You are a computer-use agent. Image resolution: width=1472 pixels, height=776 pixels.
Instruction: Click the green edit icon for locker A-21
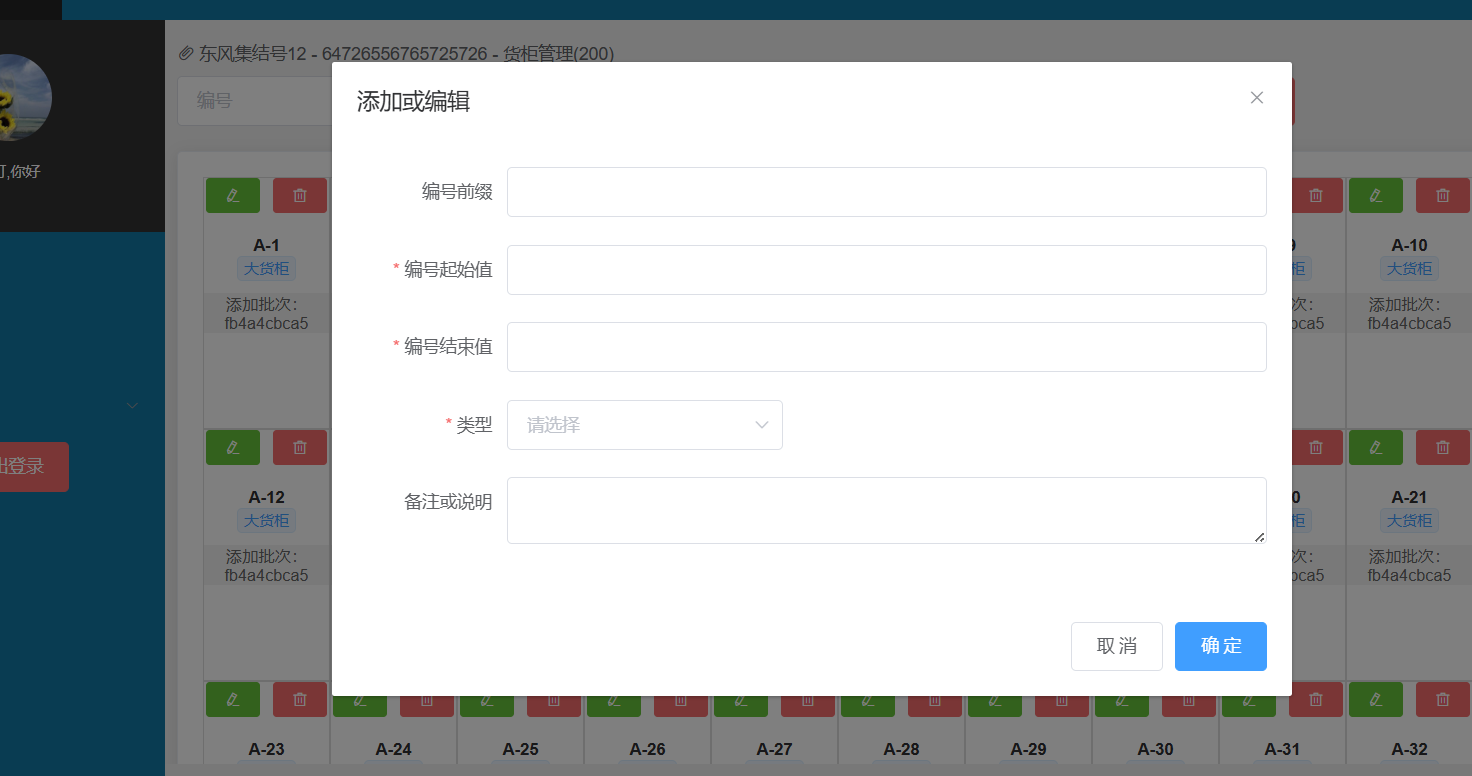pos(1376,447)
